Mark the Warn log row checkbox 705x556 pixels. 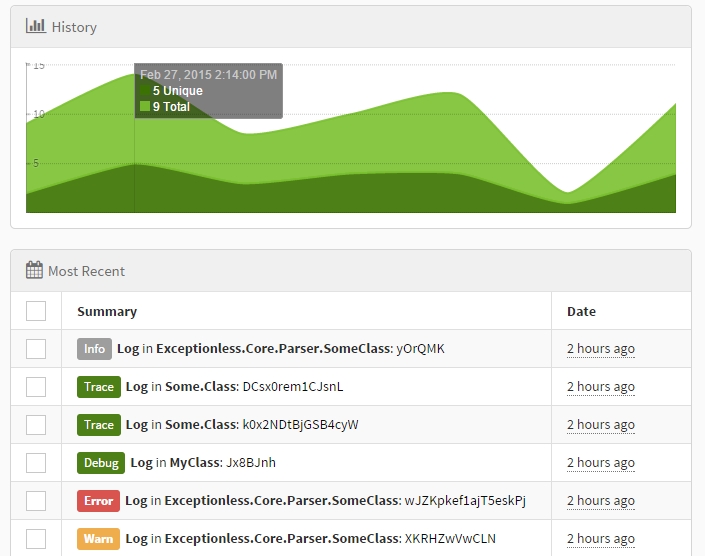click(36, 539)
